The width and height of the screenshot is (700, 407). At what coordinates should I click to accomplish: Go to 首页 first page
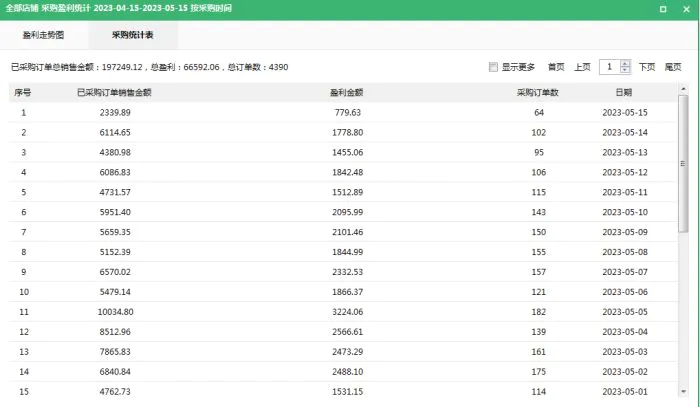click(556, 67)
